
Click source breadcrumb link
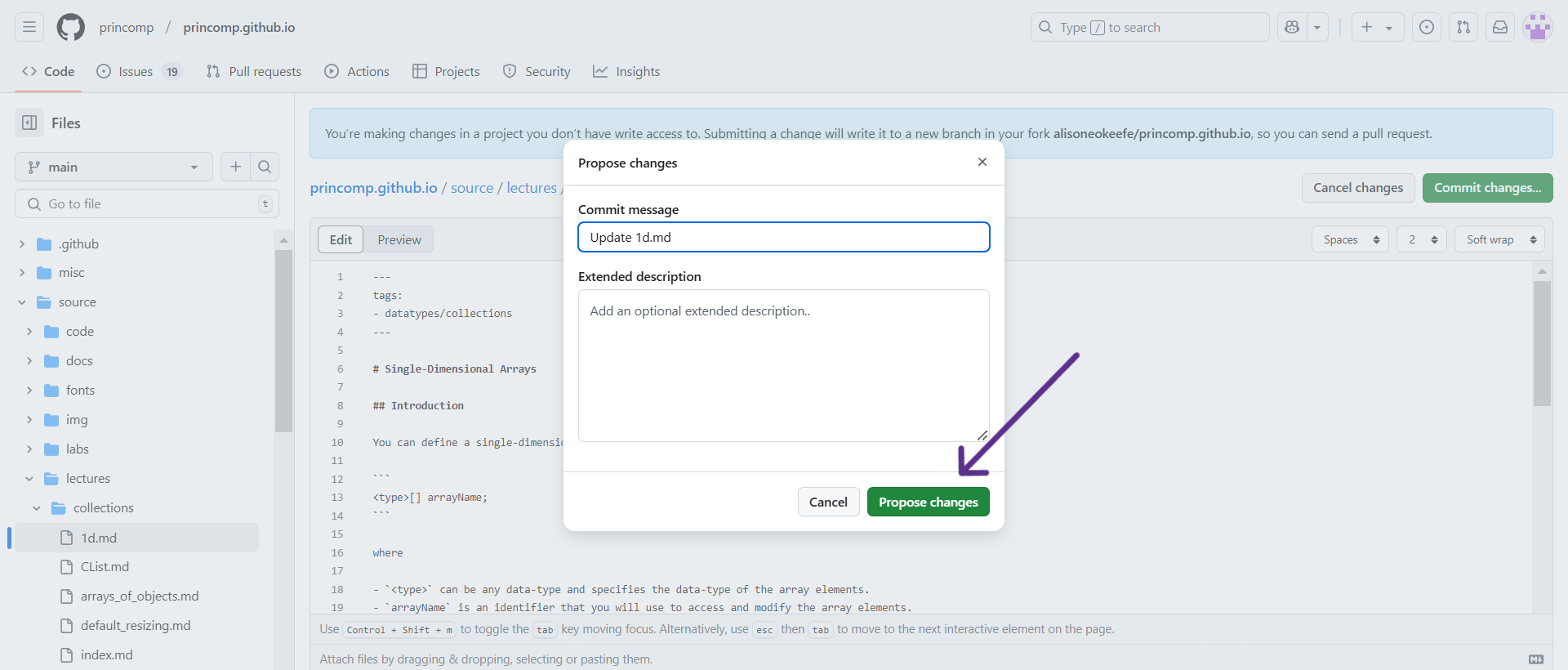pyautogui.click(x=472, y=188)
